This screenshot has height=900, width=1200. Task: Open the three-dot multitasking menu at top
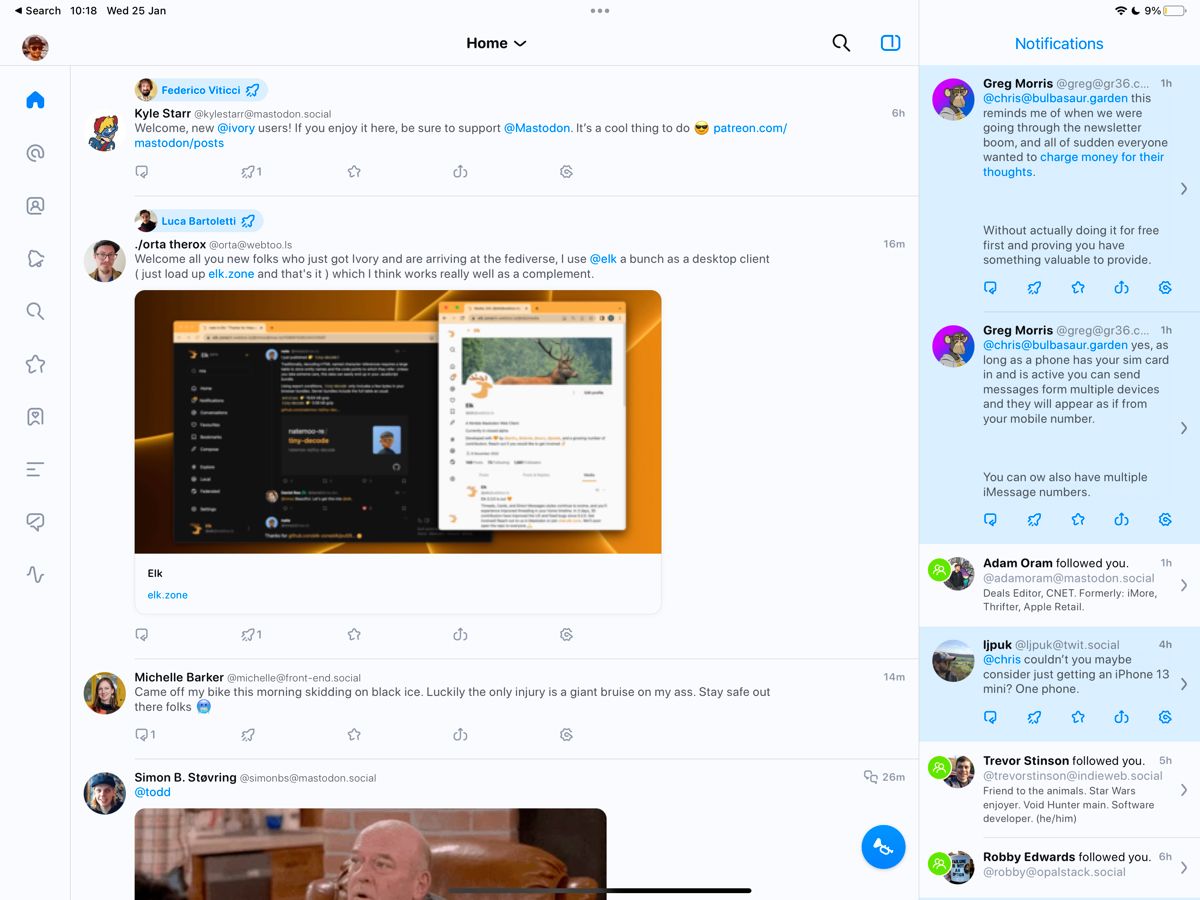point(600,11)
